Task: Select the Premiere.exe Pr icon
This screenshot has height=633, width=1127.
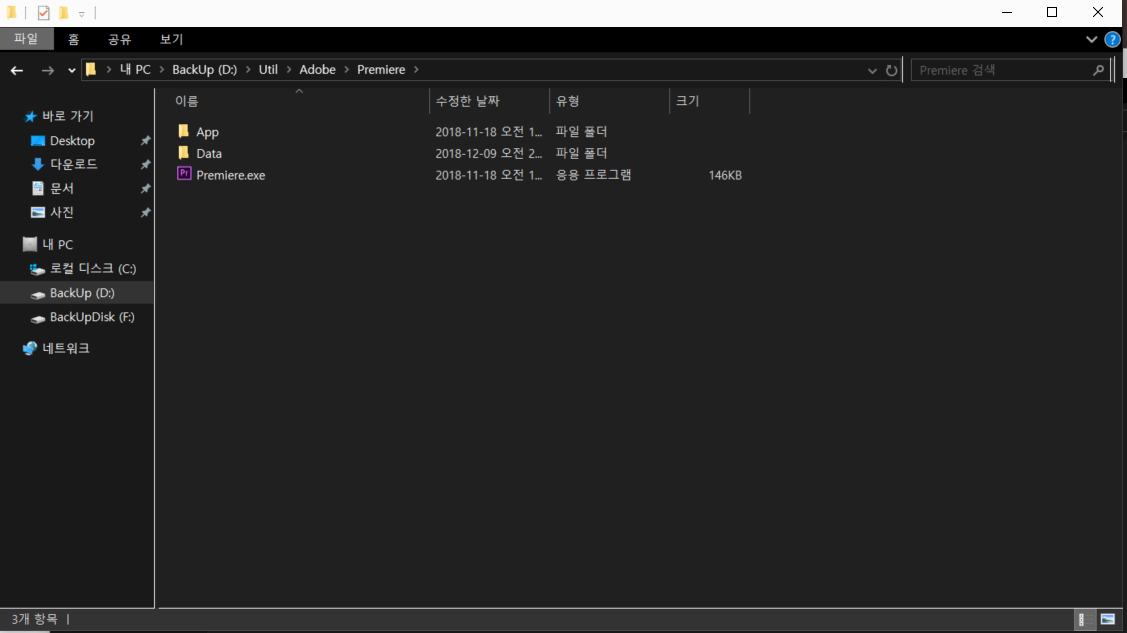Action: (x=184, y=174)
